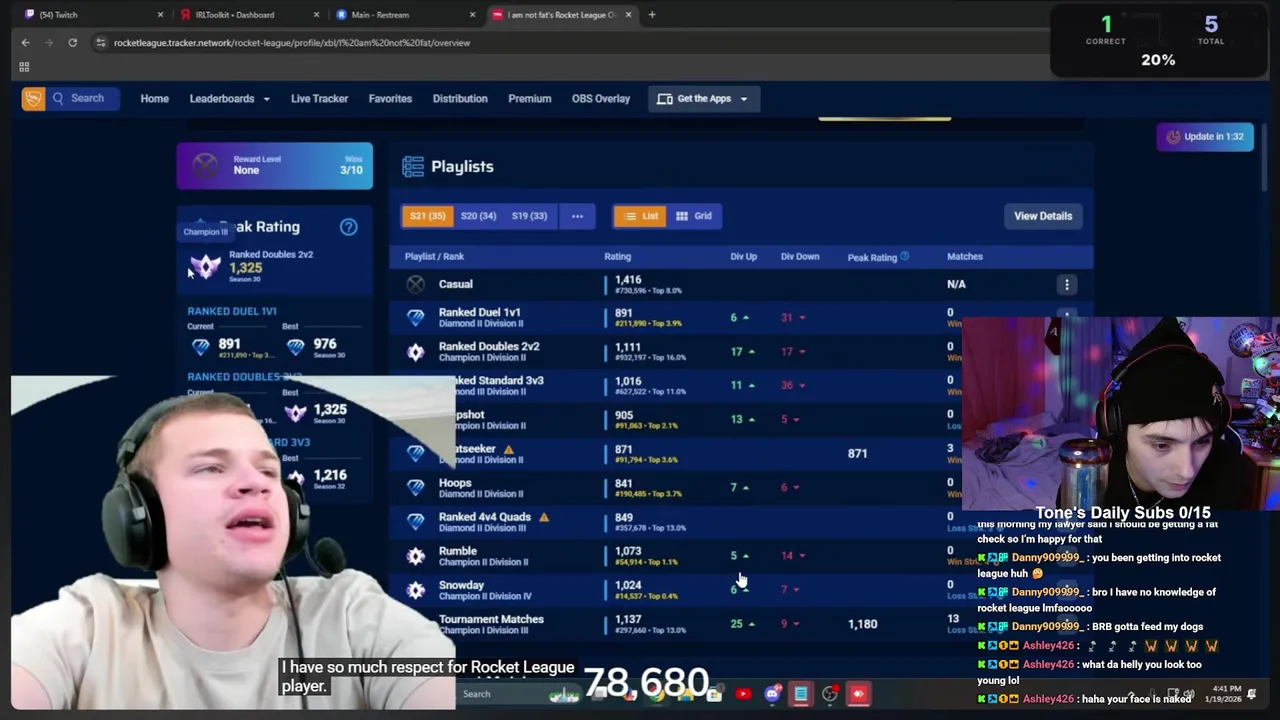Click the Heatseeker row warning icon
Image resolution: width=1280 pixels, height=720 pixels.
pyautogui.click(x=508, y=449)
